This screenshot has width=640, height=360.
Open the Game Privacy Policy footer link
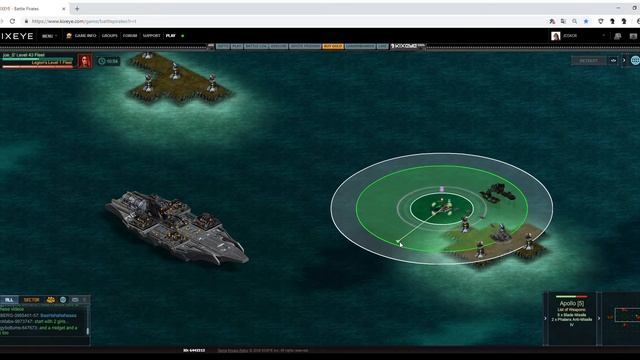pyautogui.click(x=232, y=350)
